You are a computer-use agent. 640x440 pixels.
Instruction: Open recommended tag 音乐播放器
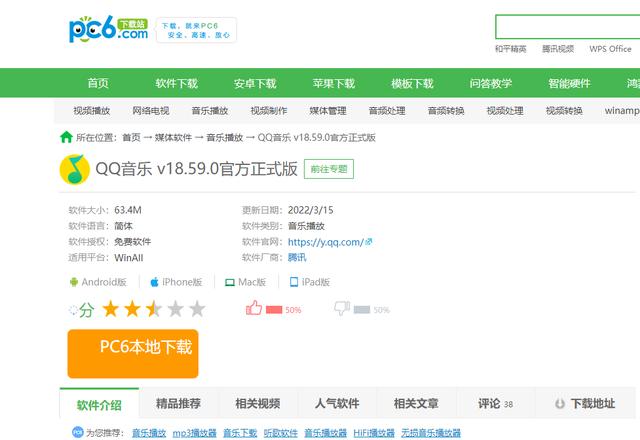pos(325,433)
